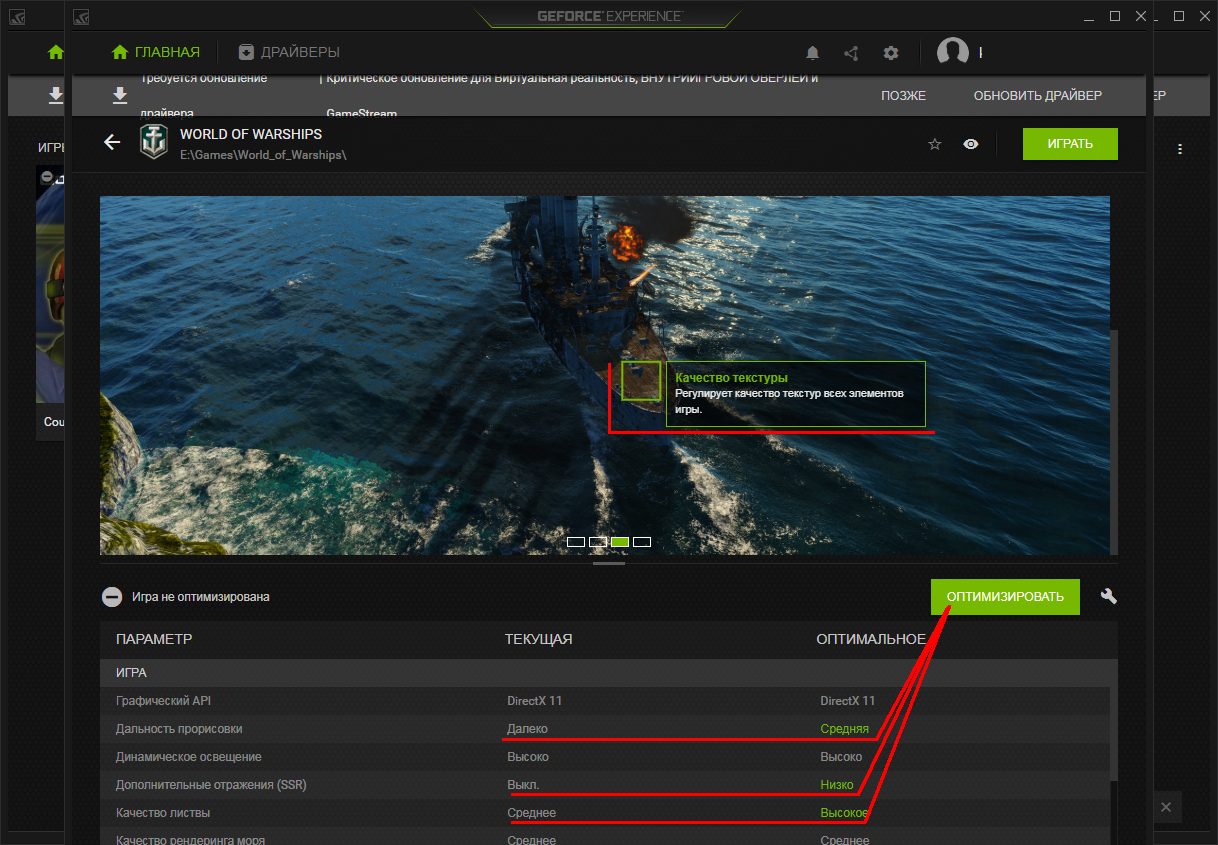This screenshot has width=1218, height=845.
Task: Click the ОБНОВИТЬ ДРАЙВЕР button
Action: click(x=1037, y=96)
